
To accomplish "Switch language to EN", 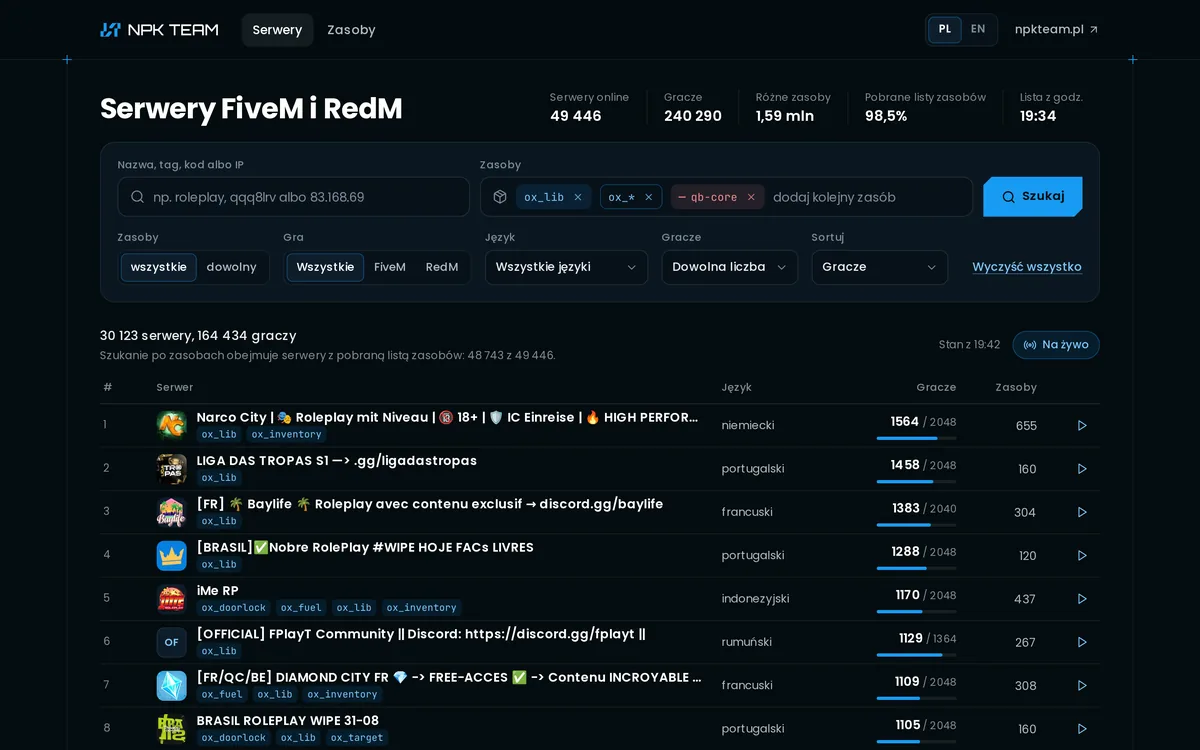I will pyautogui.click(x=978, y=29).
